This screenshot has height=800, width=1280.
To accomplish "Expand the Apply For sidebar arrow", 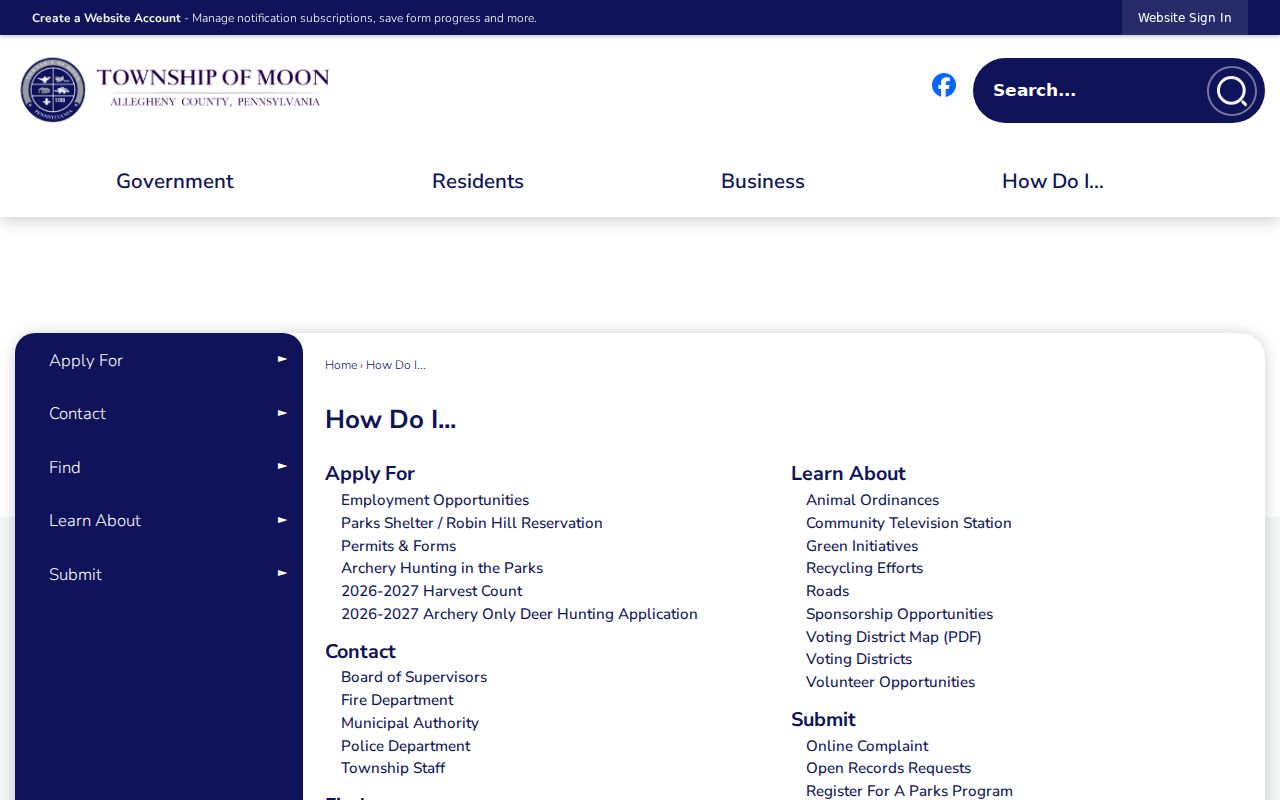I will (x=282, y=359).
